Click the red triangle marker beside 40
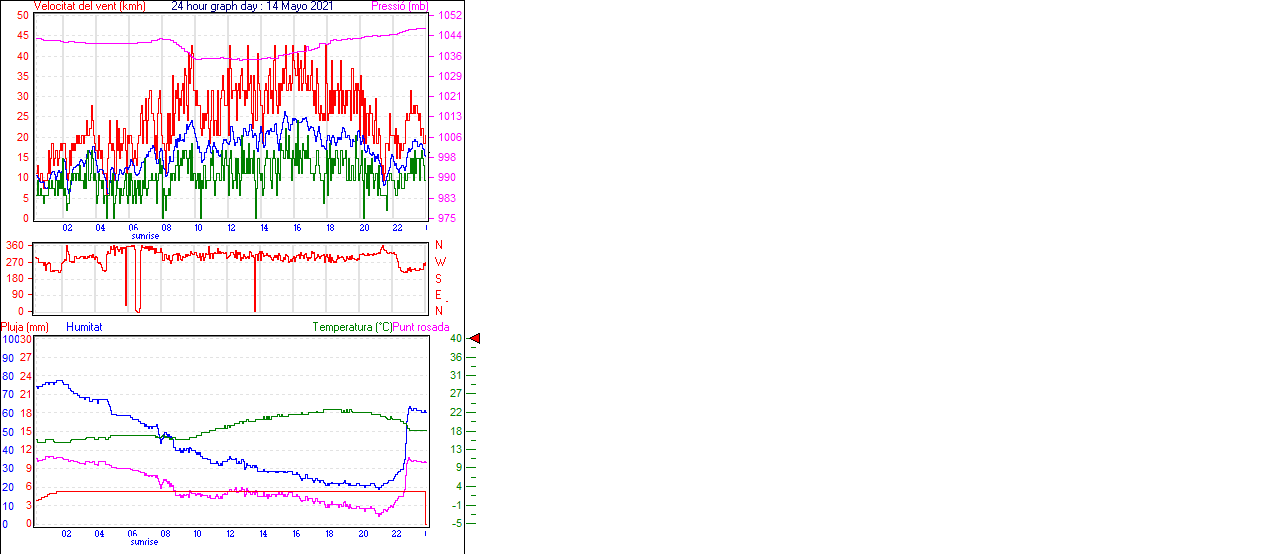 475,339
